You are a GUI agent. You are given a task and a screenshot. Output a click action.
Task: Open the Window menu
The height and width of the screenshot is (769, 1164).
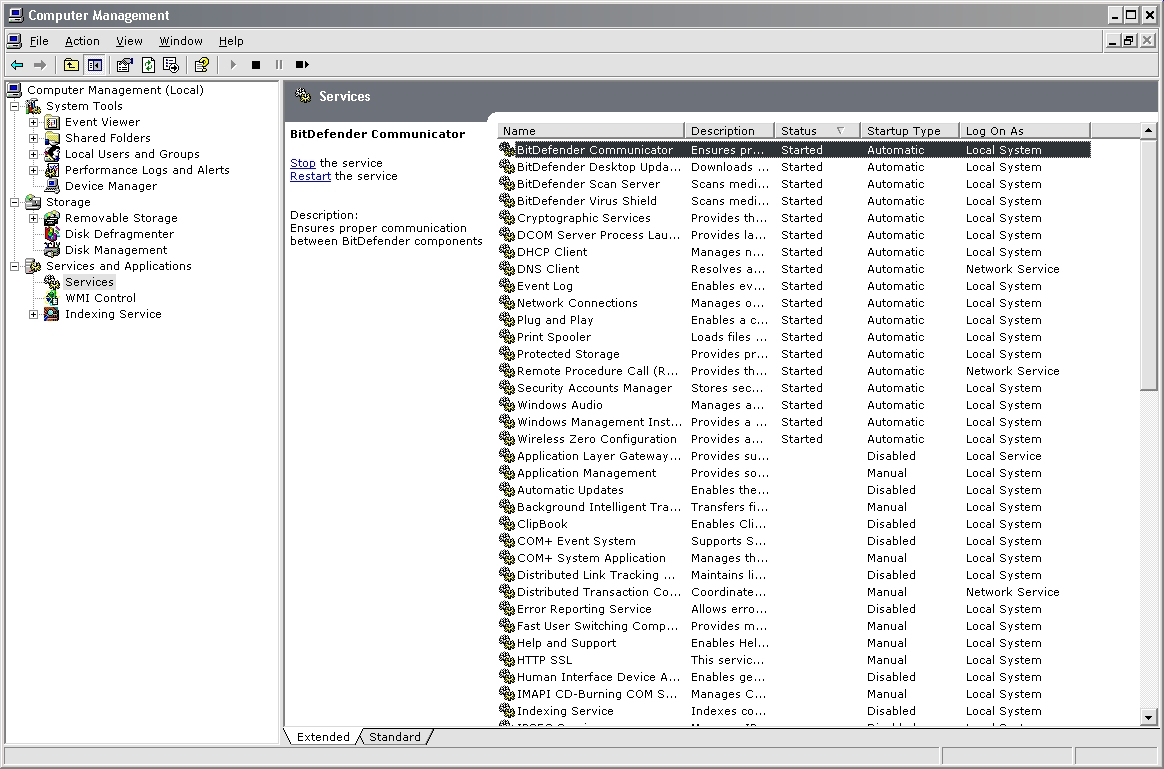pos(180,42)
